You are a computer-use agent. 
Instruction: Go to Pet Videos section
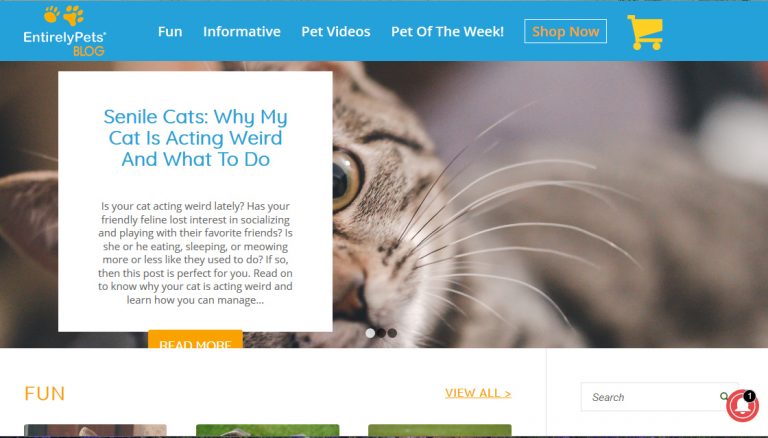[336, 31]
